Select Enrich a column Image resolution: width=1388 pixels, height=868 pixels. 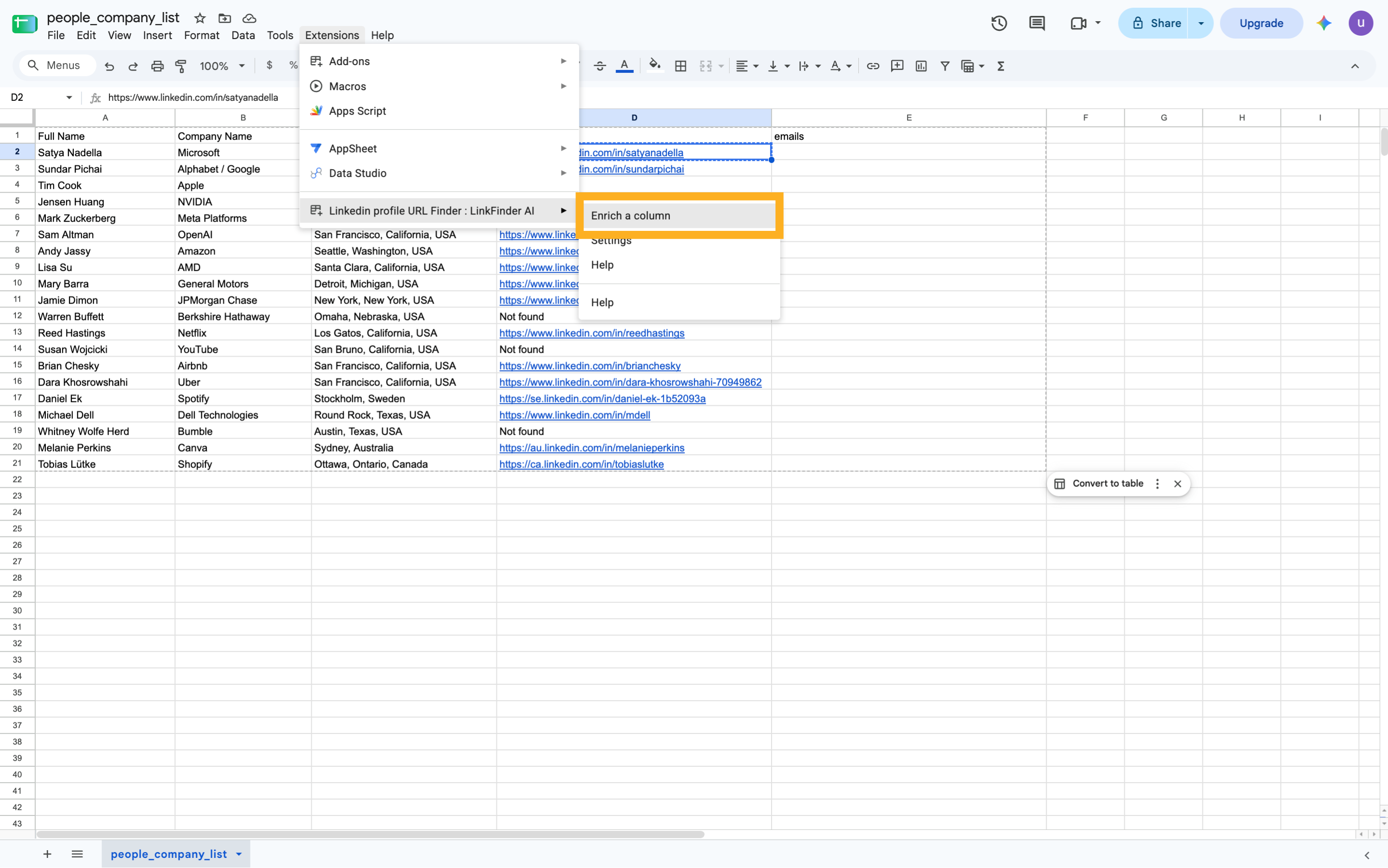(679, 215)
